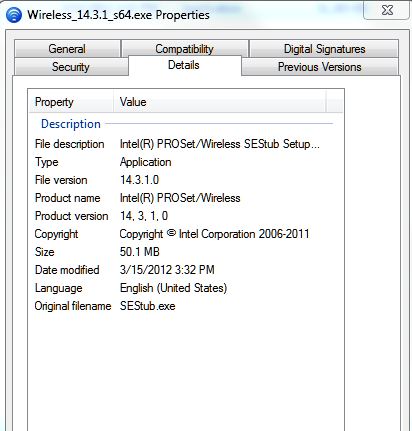Close the Properties dialog
The width and height of the screenshot is (412, 431).
click(x=387, y=10)
